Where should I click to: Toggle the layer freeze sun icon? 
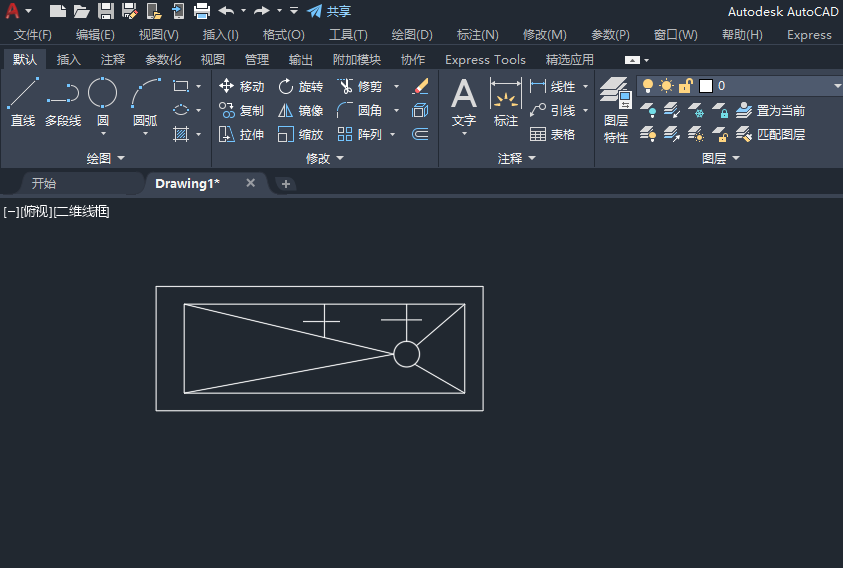pos(666,86)
